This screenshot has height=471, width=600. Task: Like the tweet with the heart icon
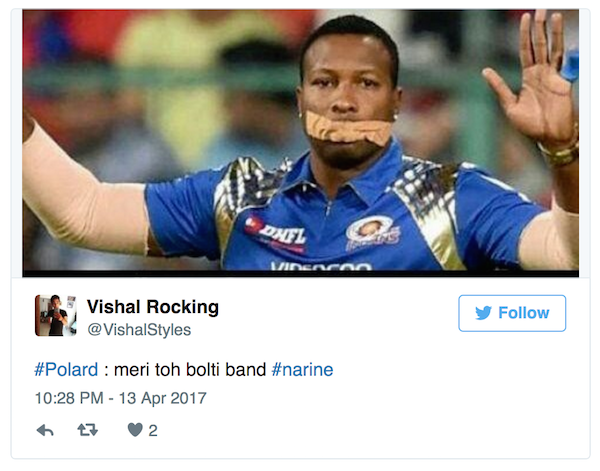[134, 430]
